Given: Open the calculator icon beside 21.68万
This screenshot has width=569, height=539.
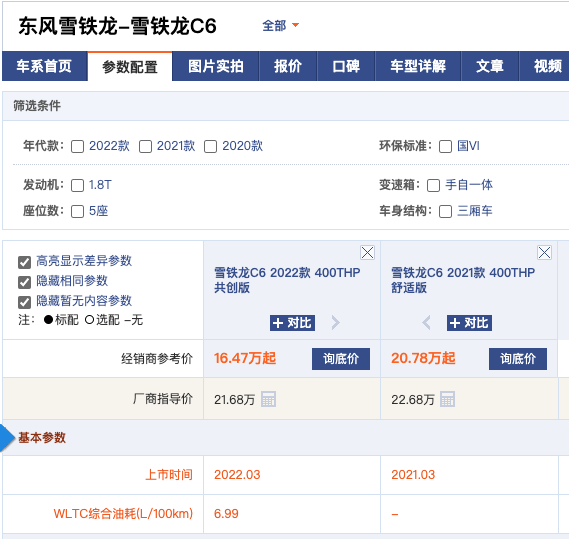Looking at the screenshot, I should click(x=269, y=399).
